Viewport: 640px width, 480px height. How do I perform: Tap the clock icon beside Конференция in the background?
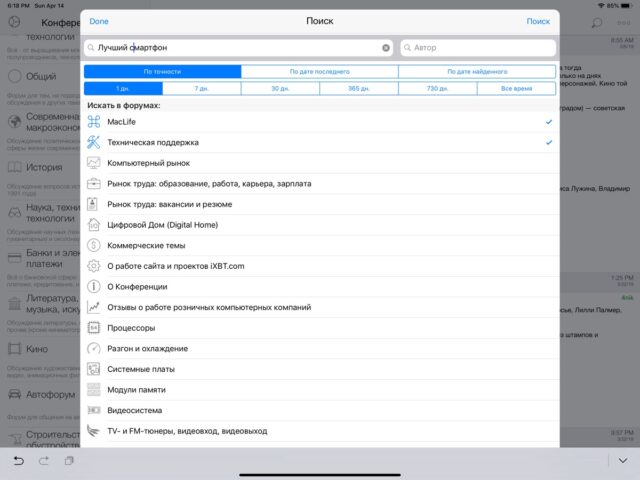pyautogui.click(x=14, y=22)
